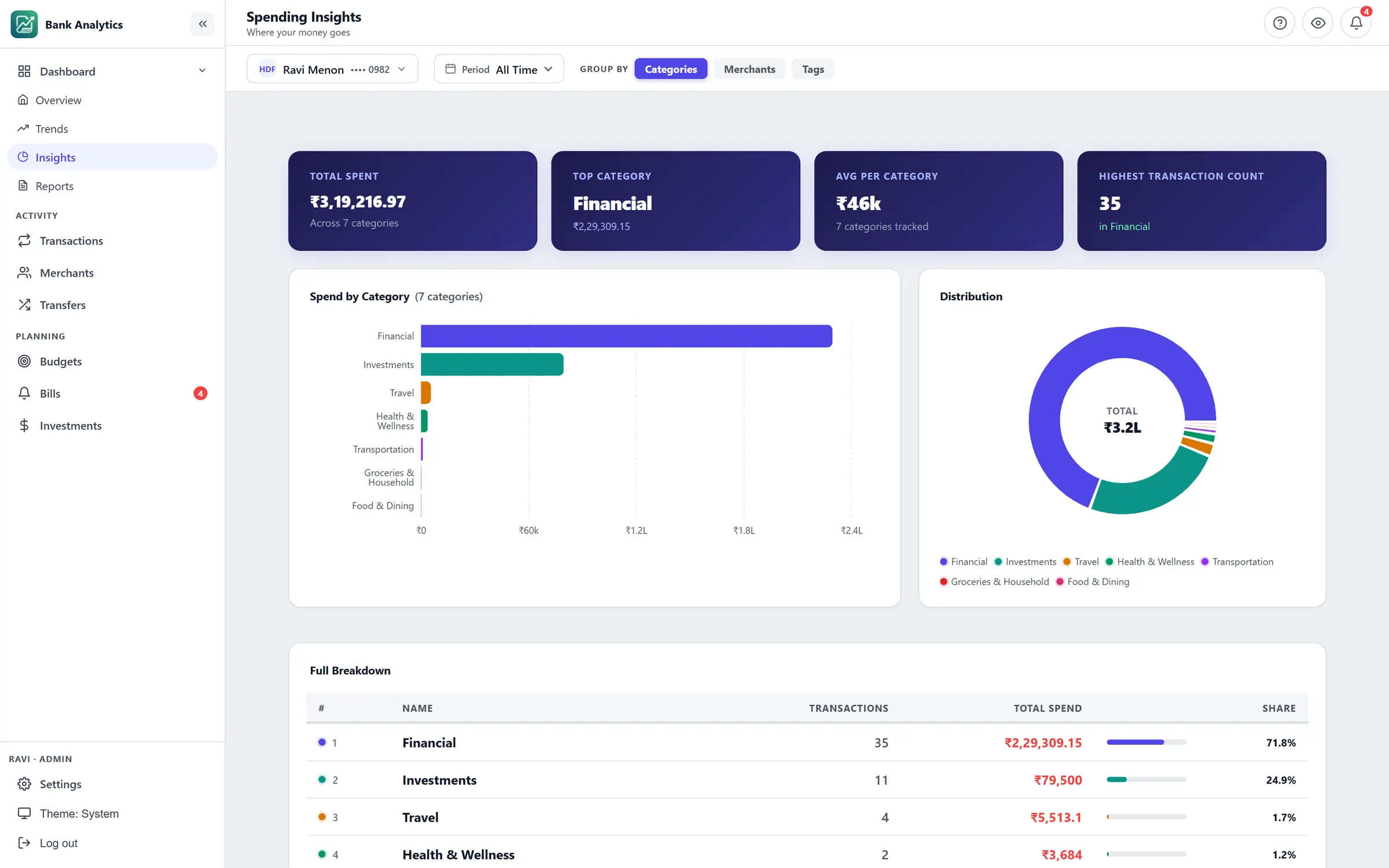Click the Reports document icon

coord(23,186)
